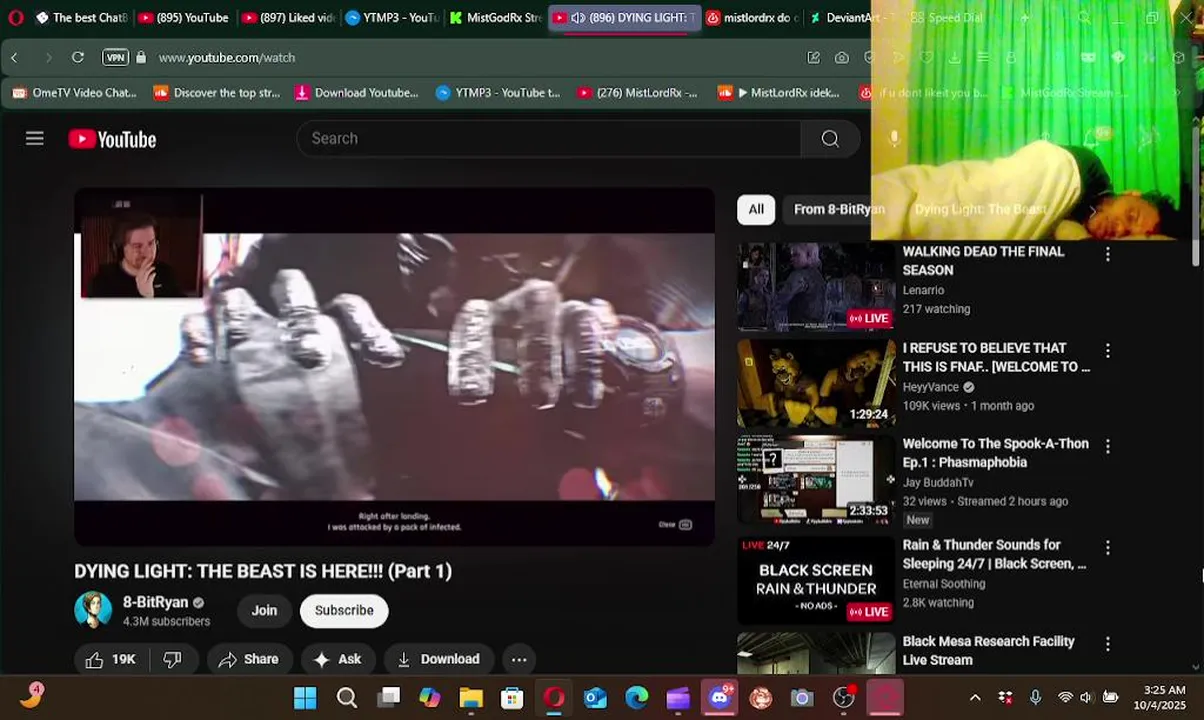The image size is (1204, 720).
Task: Open Windows taskbar search
Action: pyautogui.click(x=347, y=698)
